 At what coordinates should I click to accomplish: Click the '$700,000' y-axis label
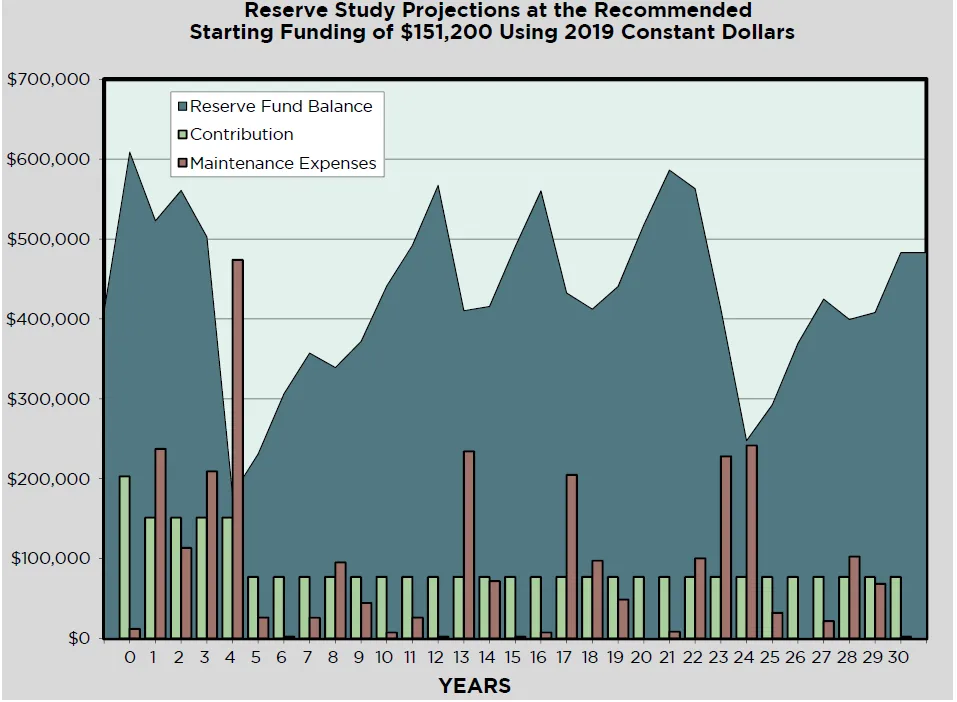[48, 79]
